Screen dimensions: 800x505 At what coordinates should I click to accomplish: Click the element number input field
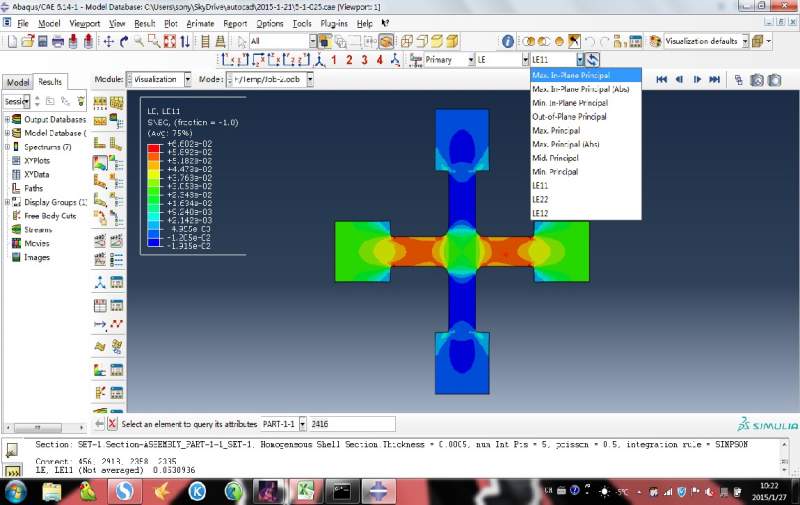[x=351, y=424]
